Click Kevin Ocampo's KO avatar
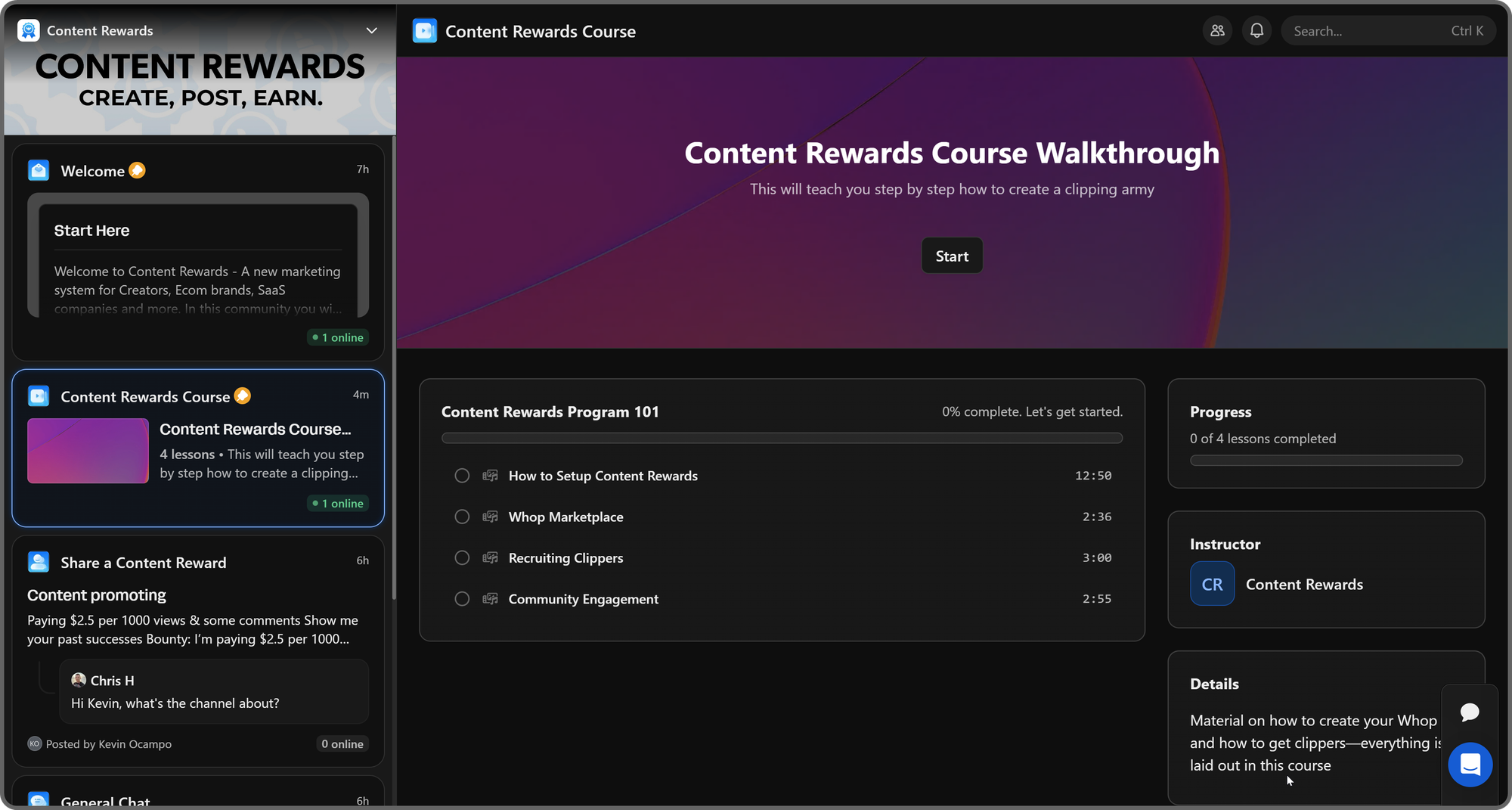This screenshot has height=810, width=1512. pos(35,743)
